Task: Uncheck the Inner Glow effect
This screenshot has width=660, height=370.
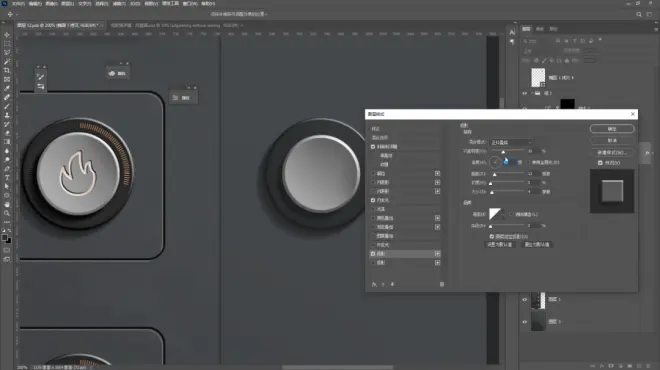Action: click(x=373, y=200)
